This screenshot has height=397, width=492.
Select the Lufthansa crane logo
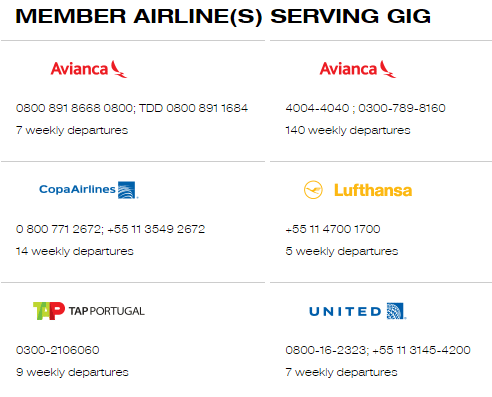(313, 190)
